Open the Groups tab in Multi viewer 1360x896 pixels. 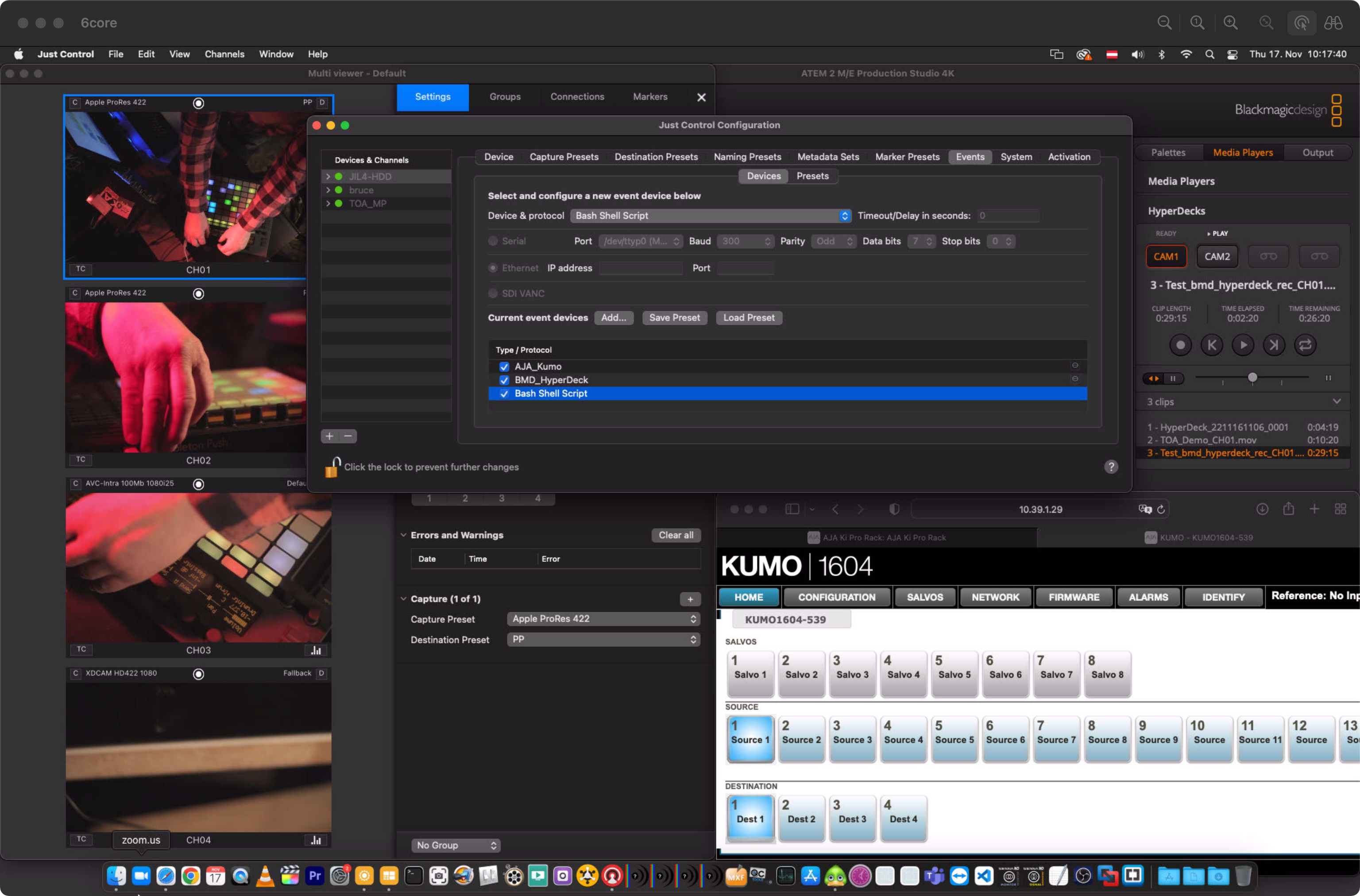pos(505,97)
